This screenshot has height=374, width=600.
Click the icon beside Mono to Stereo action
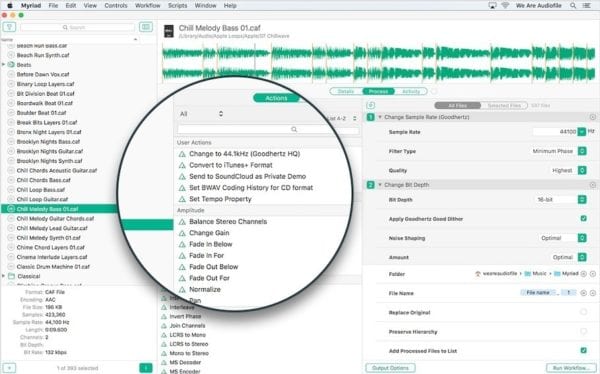164,353
